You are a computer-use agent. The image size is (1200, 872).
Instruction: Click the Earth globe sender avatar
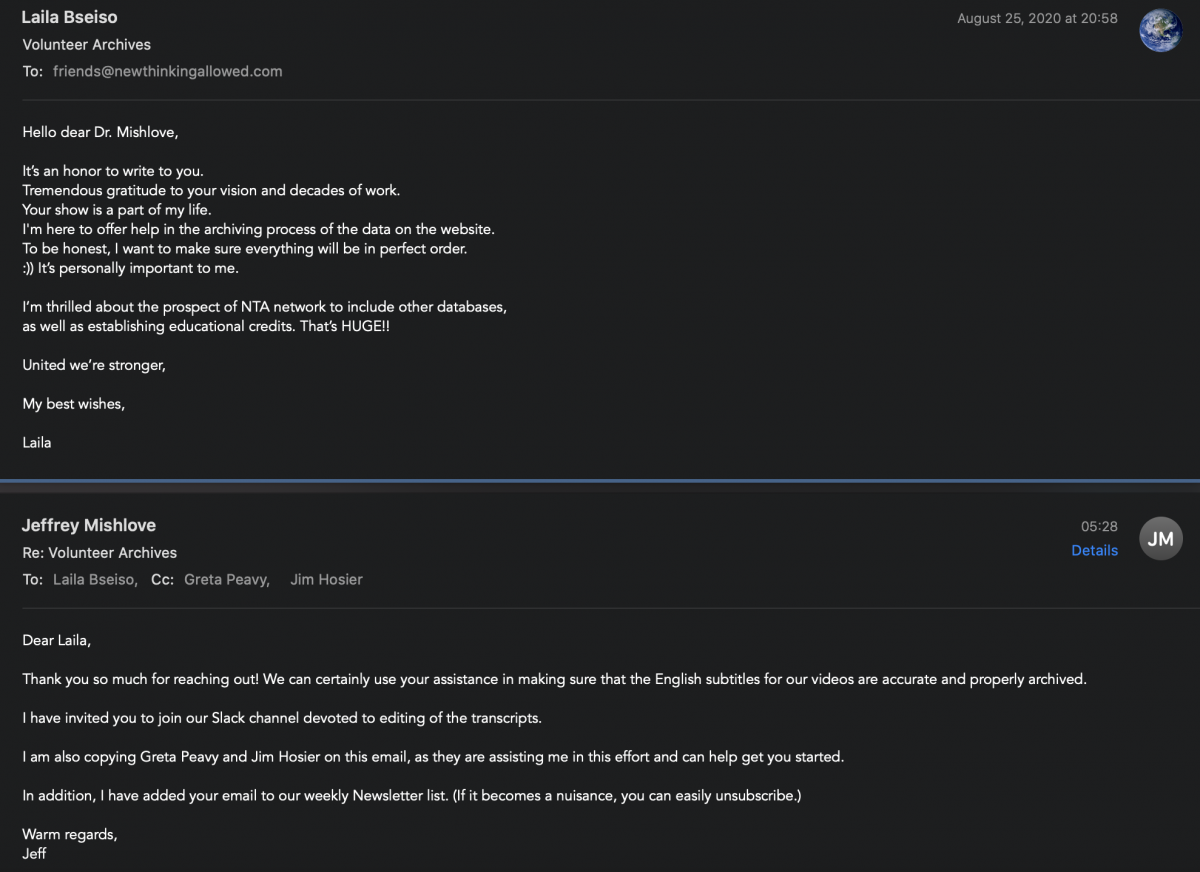tap(1160, 30)
